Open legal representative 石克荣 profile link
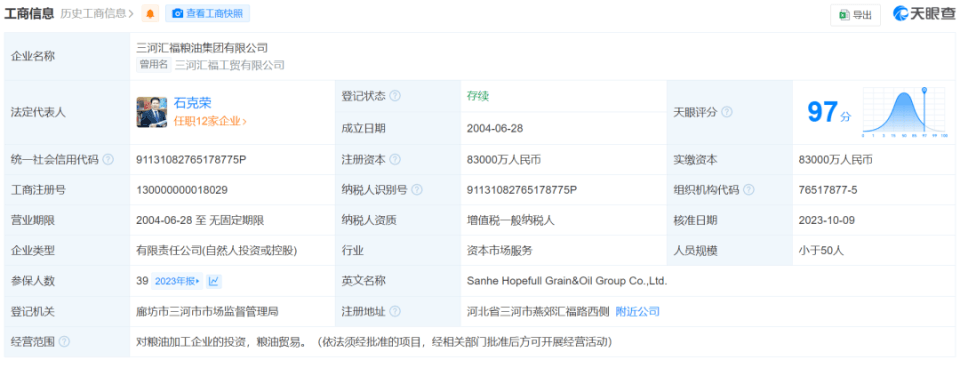Viewport: 960px width, 368px height. click(193, 103)
